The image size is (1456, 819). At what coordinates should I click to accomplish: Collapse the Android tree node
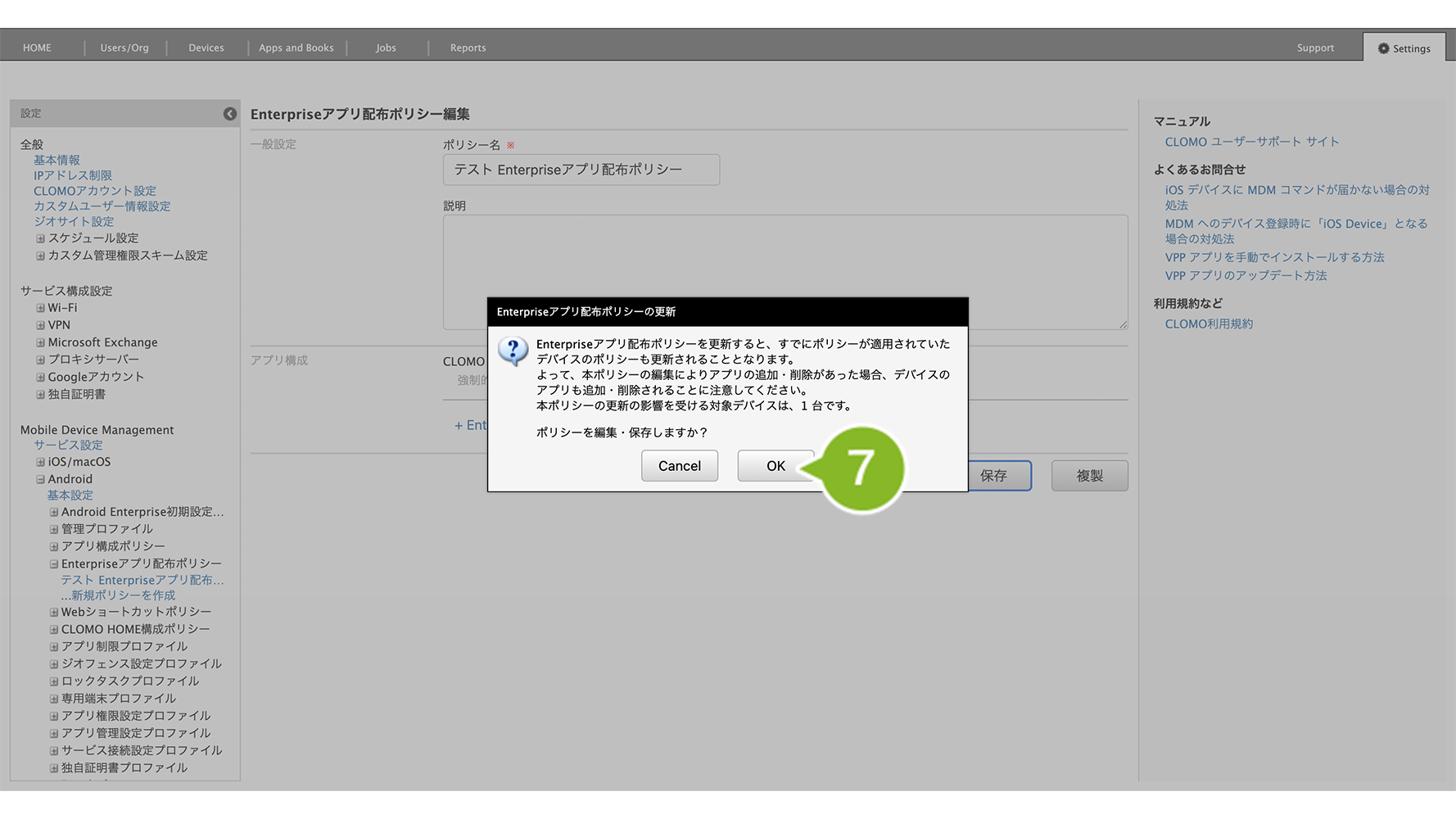(x=40, y=479)
